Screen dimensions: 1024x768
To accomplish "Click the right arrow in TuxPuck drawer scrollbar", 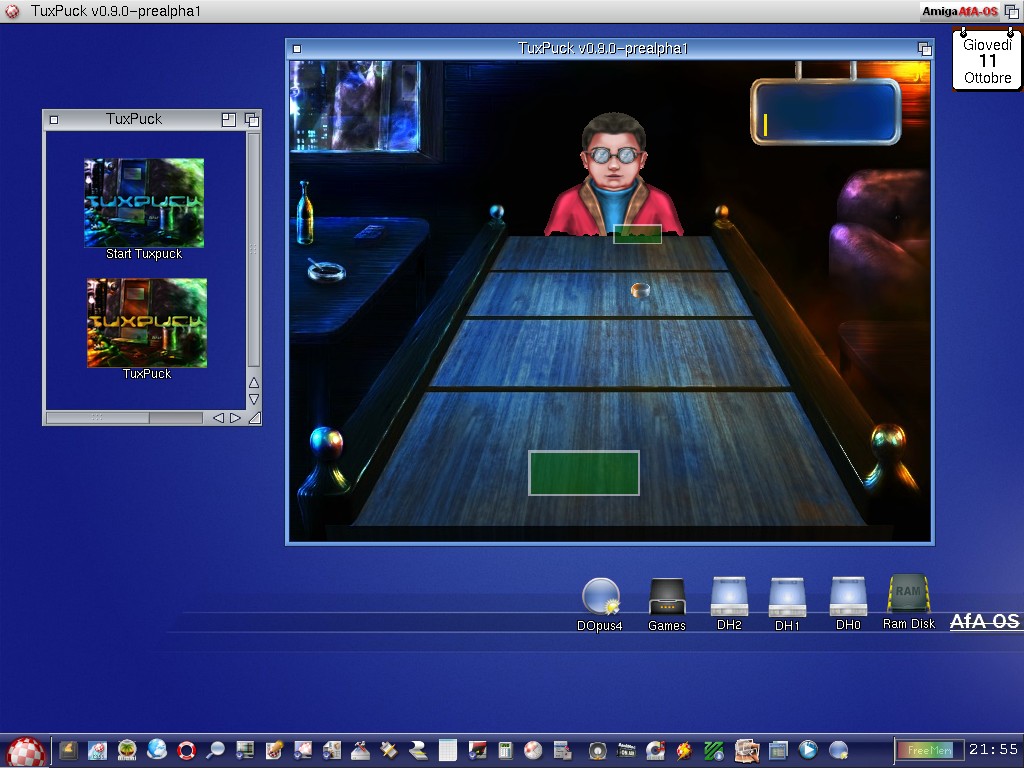I will pyautogui.click(x=236, y=418).
